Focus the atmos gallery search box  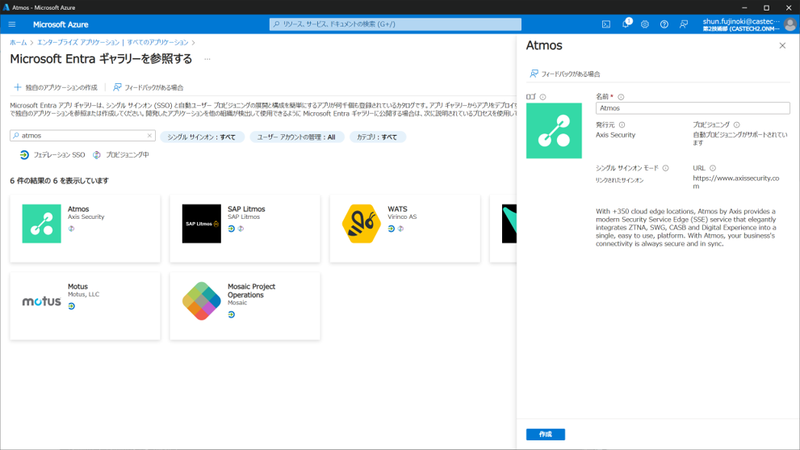pos(82,135)
